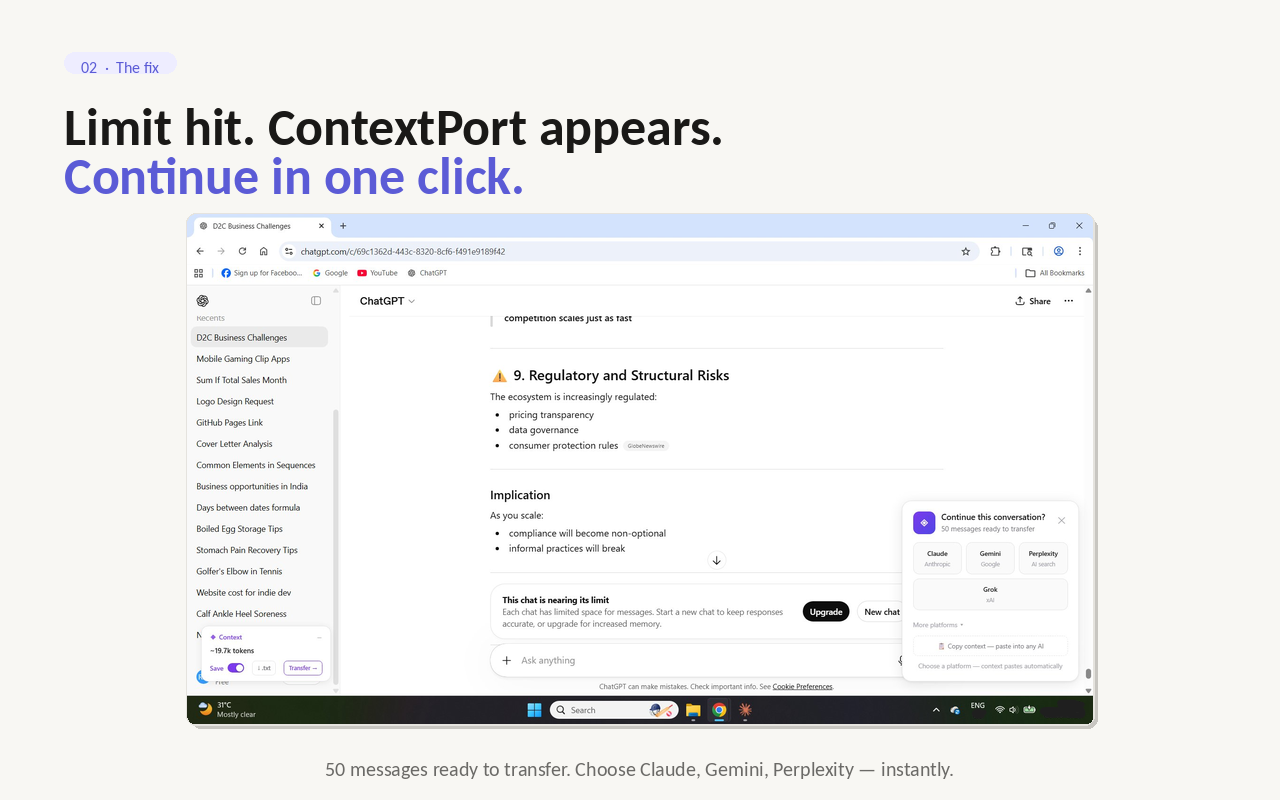1280x800 pixels.
Task: Click the Transfer button in Context widget
Action: [303, 668]
